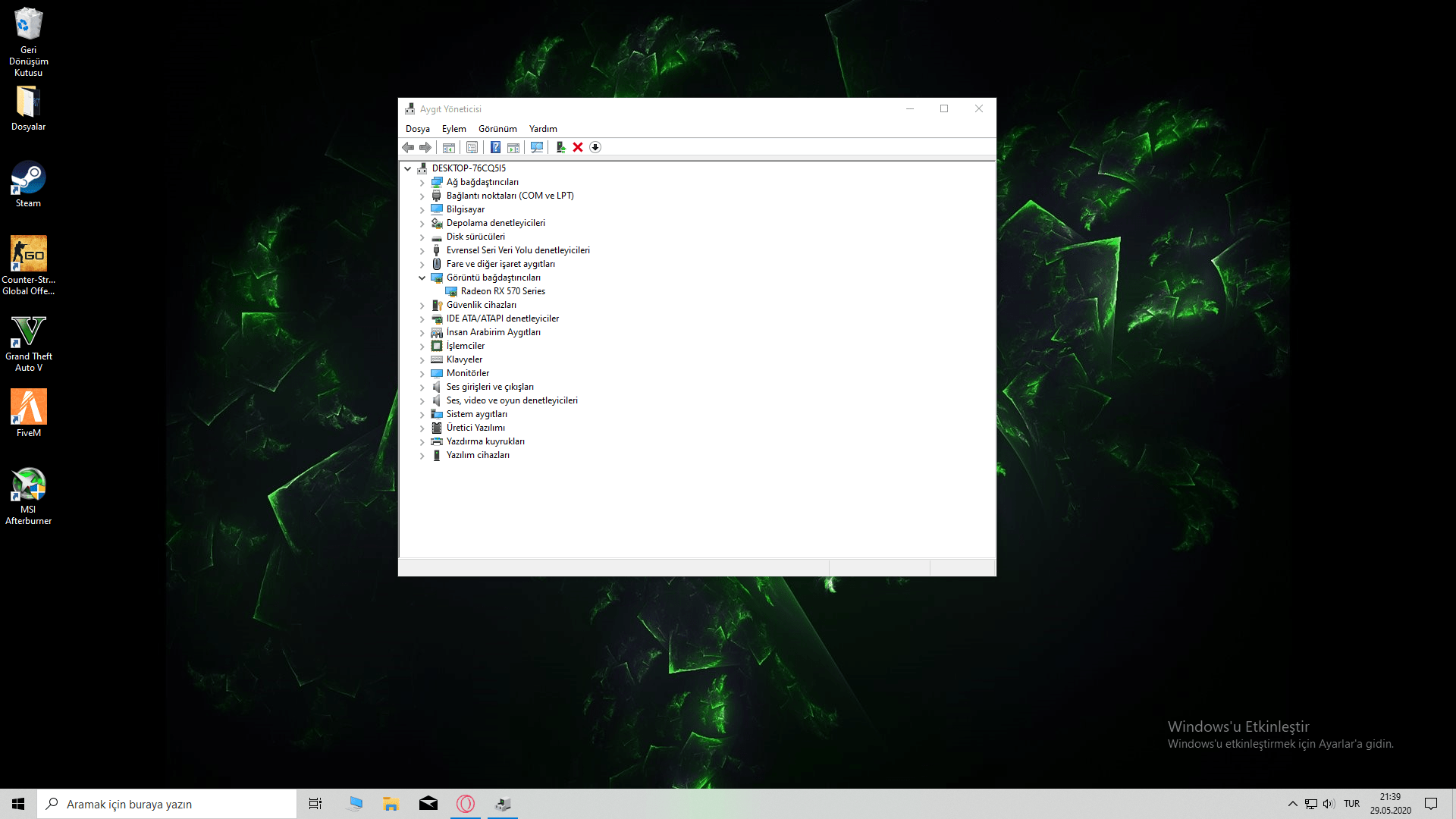Select the Radeon RX 570 Series device
This screenshot has height=819, width=1456.
(x=503, y=291)
